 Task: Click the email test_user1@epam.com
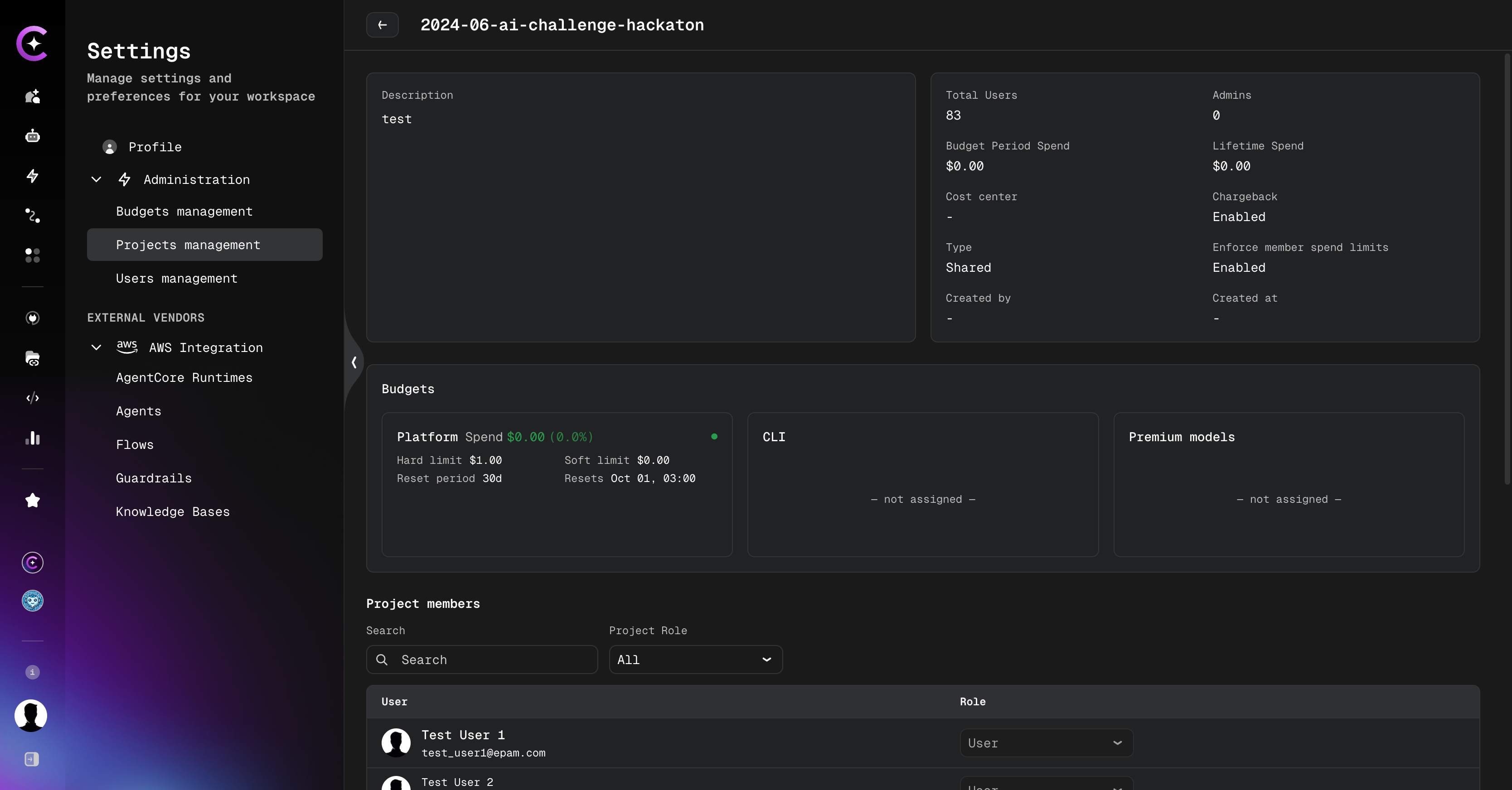pyautogui.click(x=484, y=753)
